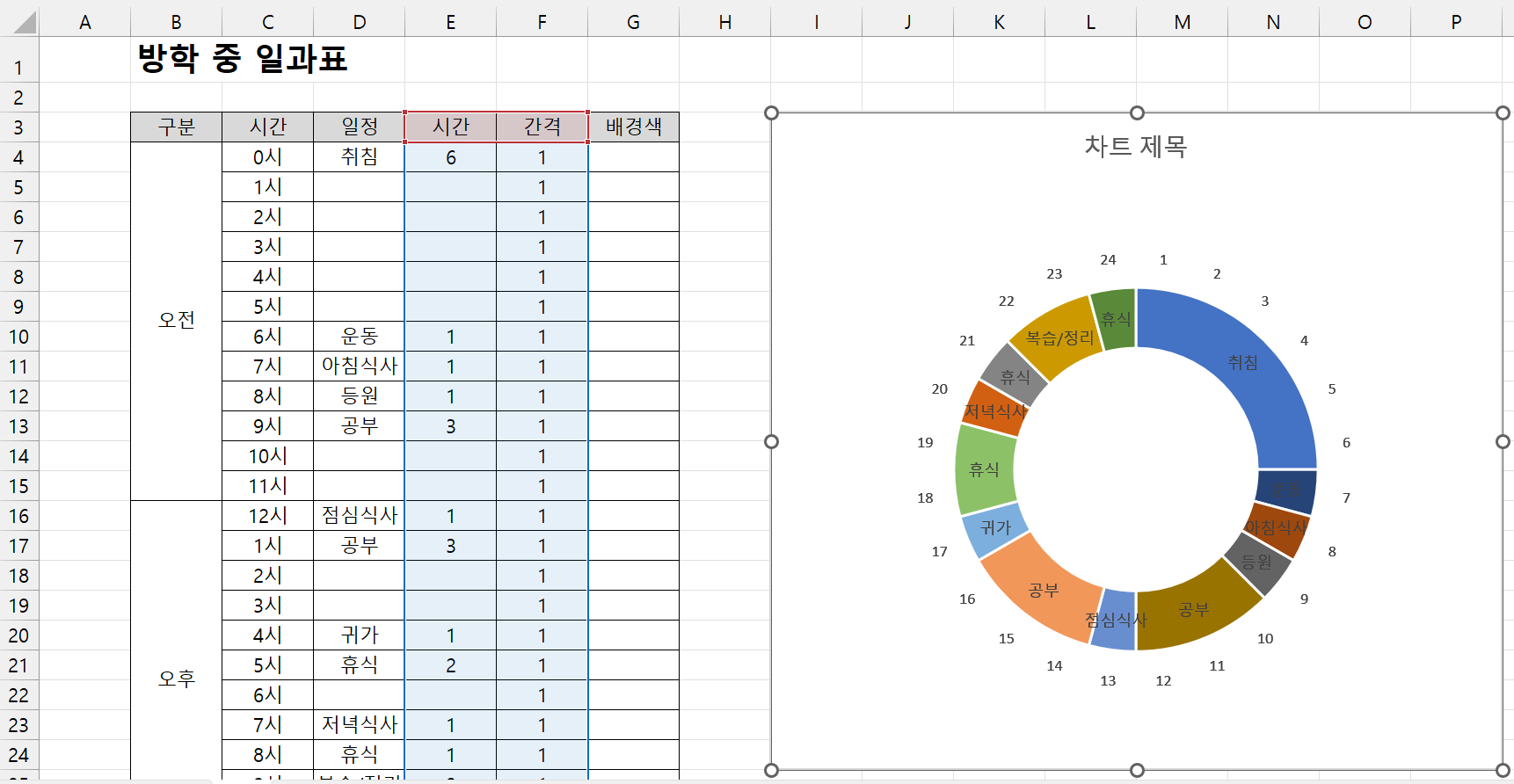
Task: Click the gray 휴식 segment near label 21
Action: point(1014,377)
